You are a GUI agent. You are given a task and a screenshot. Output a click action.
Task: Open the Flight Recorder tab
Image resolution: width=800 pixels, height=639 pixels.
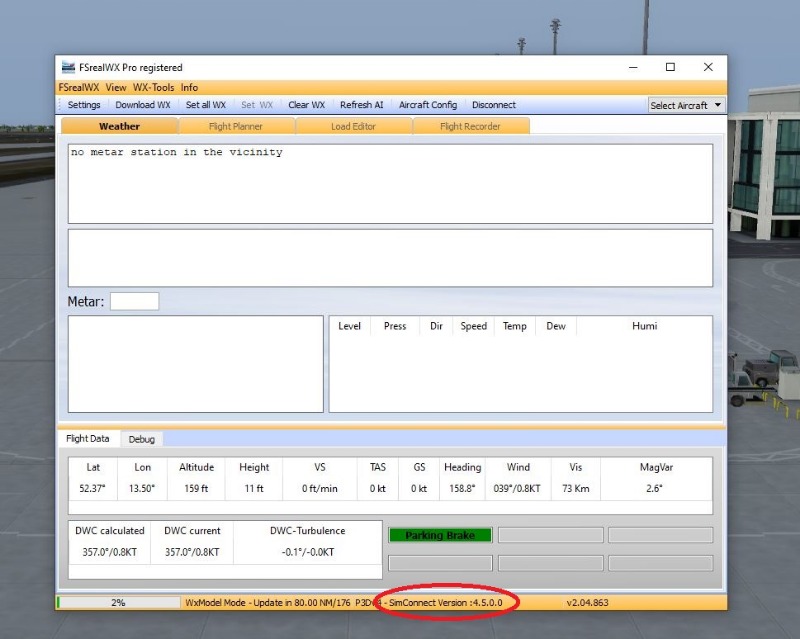[x=470, y=126]
